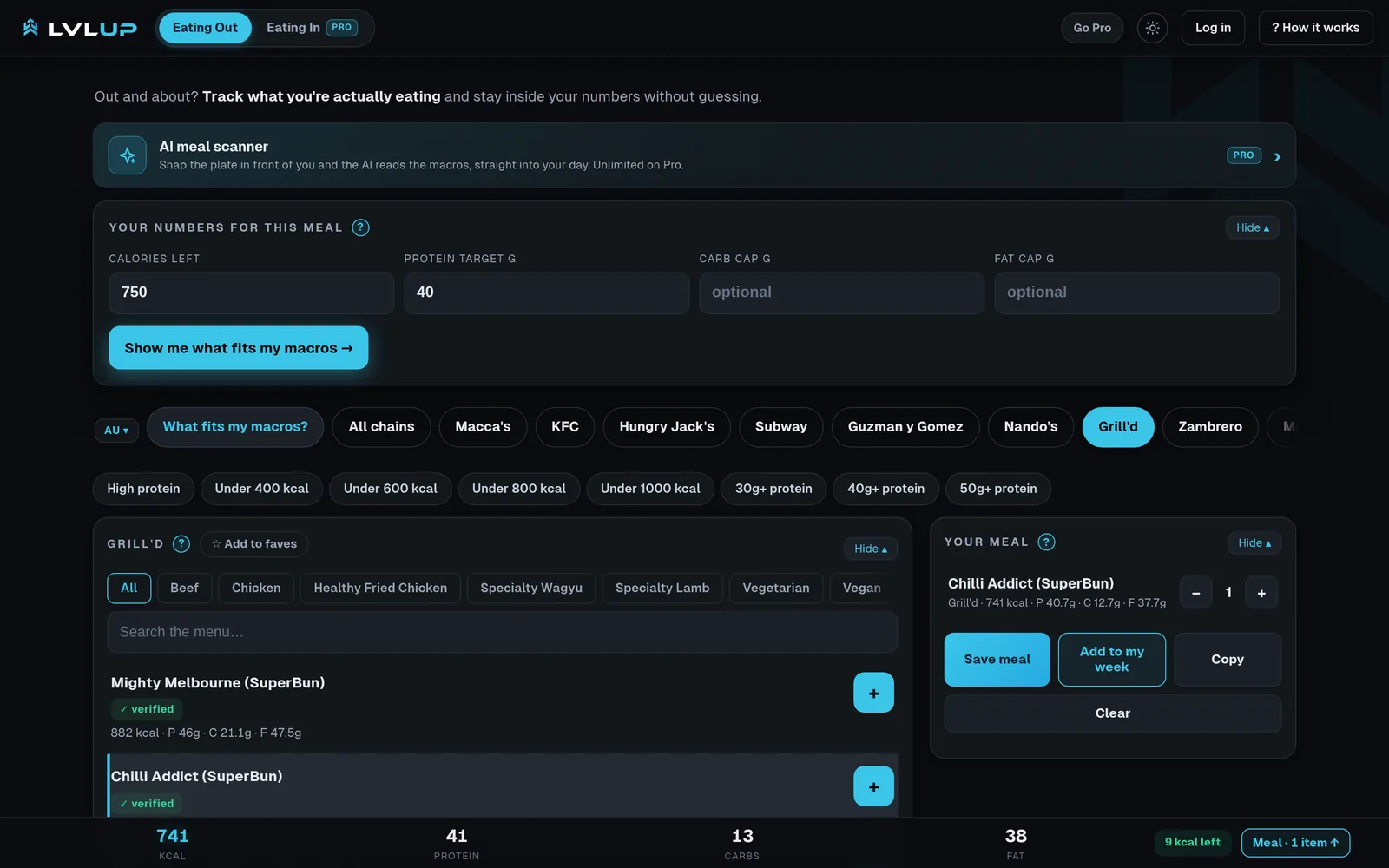
Task: Open help icon beside Grill'd heading
Action: click(x=181, y=543)
